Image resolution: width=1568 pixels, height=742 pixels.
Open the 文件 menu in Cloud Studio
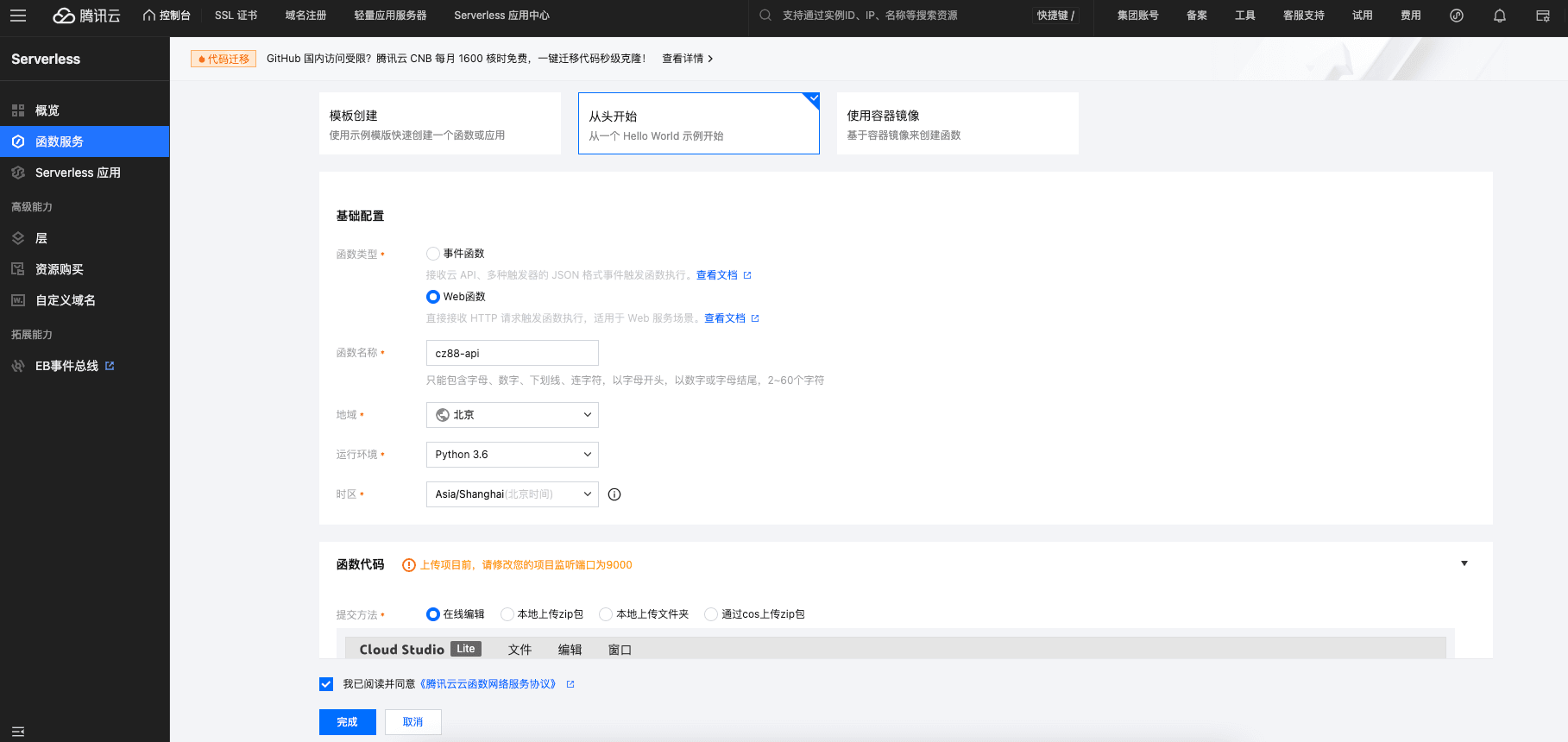(520, 650)
